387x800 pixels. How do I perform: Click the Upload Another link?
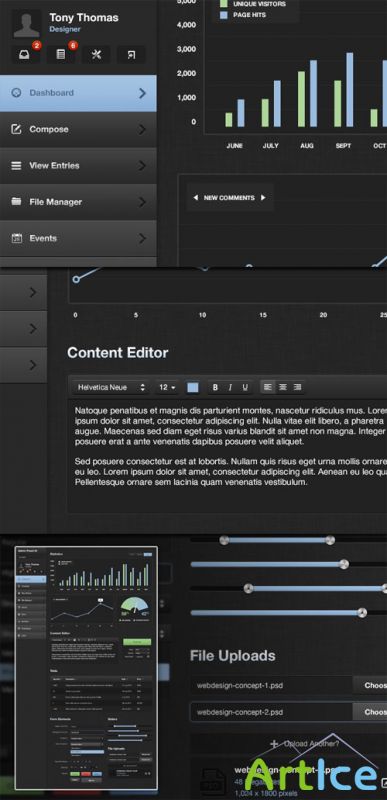312,744
